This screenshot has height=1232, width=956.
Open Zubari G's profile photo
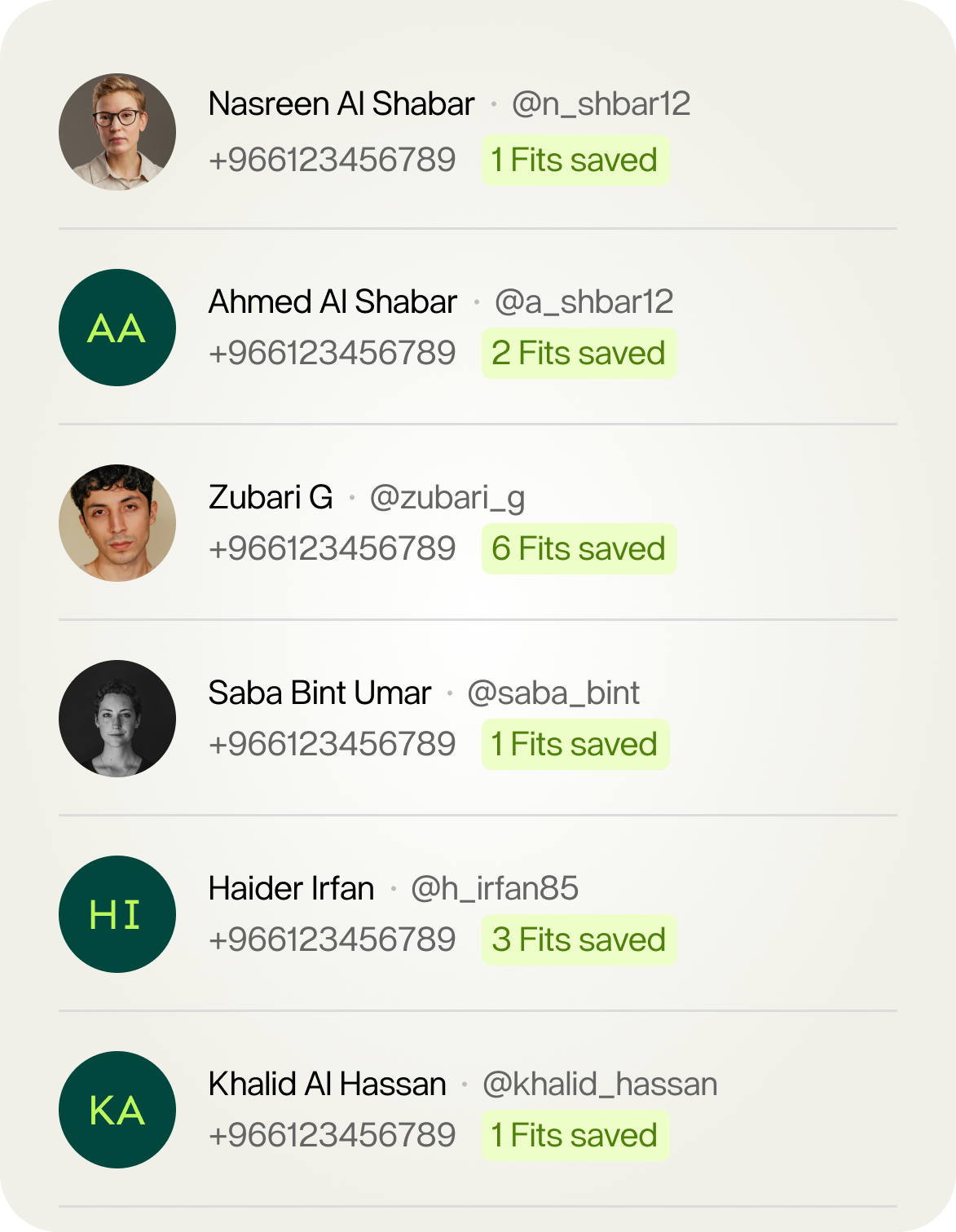pos(117,523)
